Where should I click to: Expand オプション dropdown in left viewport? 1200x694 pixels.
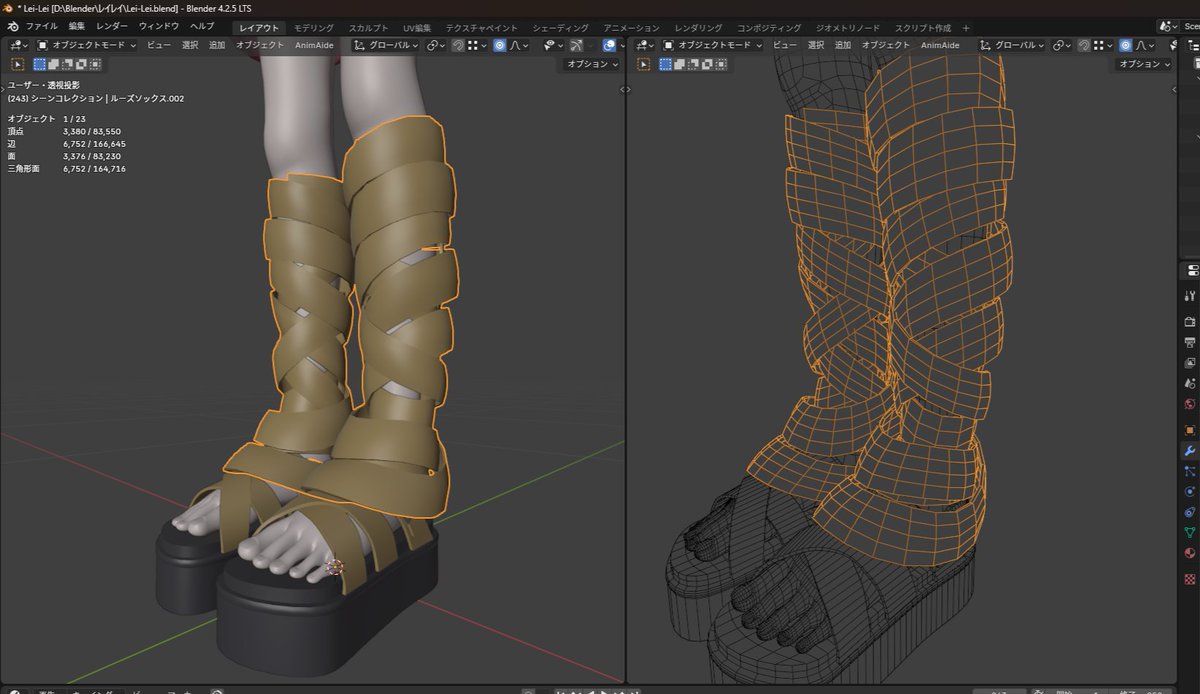592,64
